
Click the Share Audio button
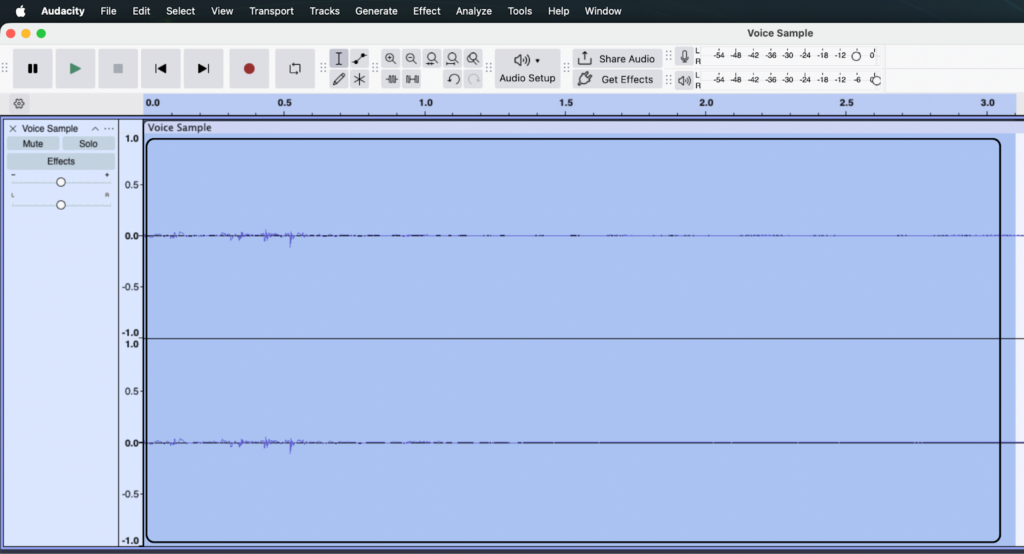[617, 59]
